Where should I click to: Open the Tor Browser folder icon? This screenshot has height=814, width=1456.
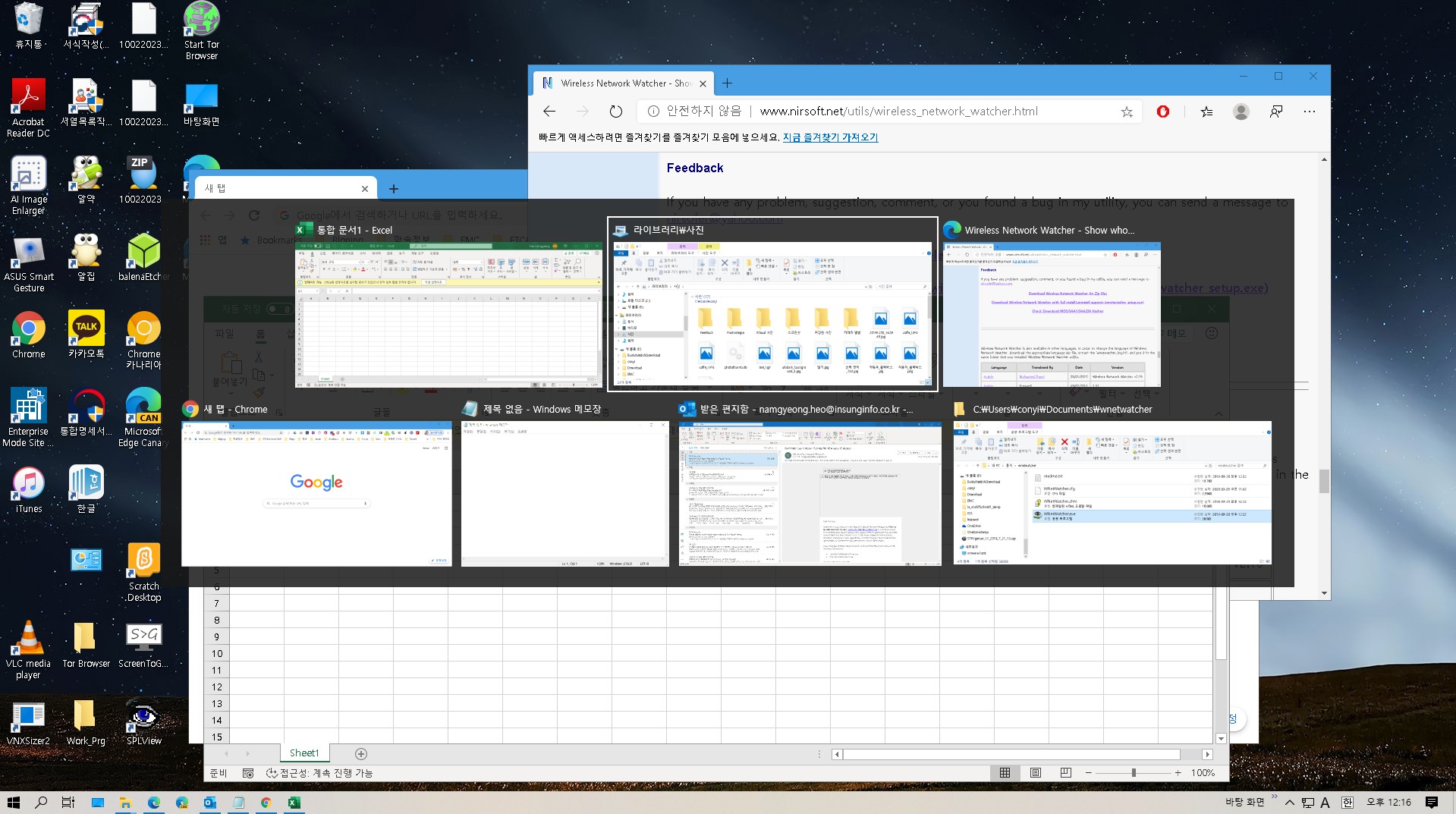tap(86, 645)
